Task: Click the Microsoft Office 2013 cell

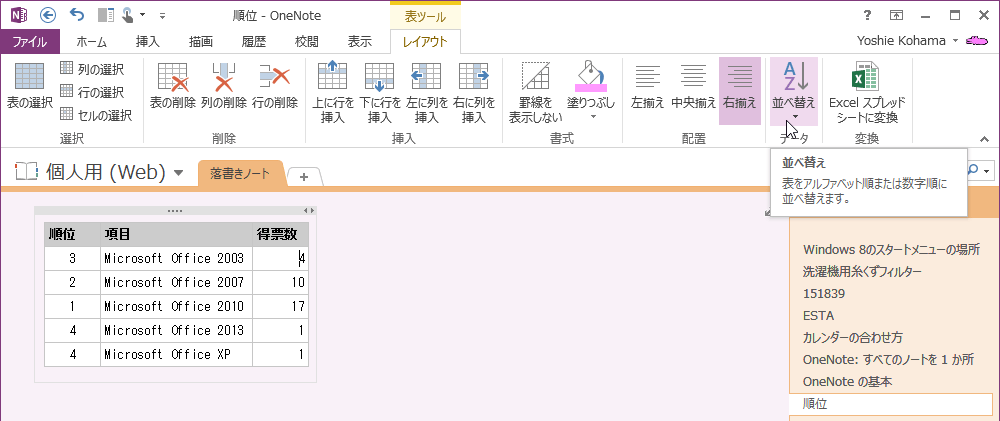Action: pos(176,331)
